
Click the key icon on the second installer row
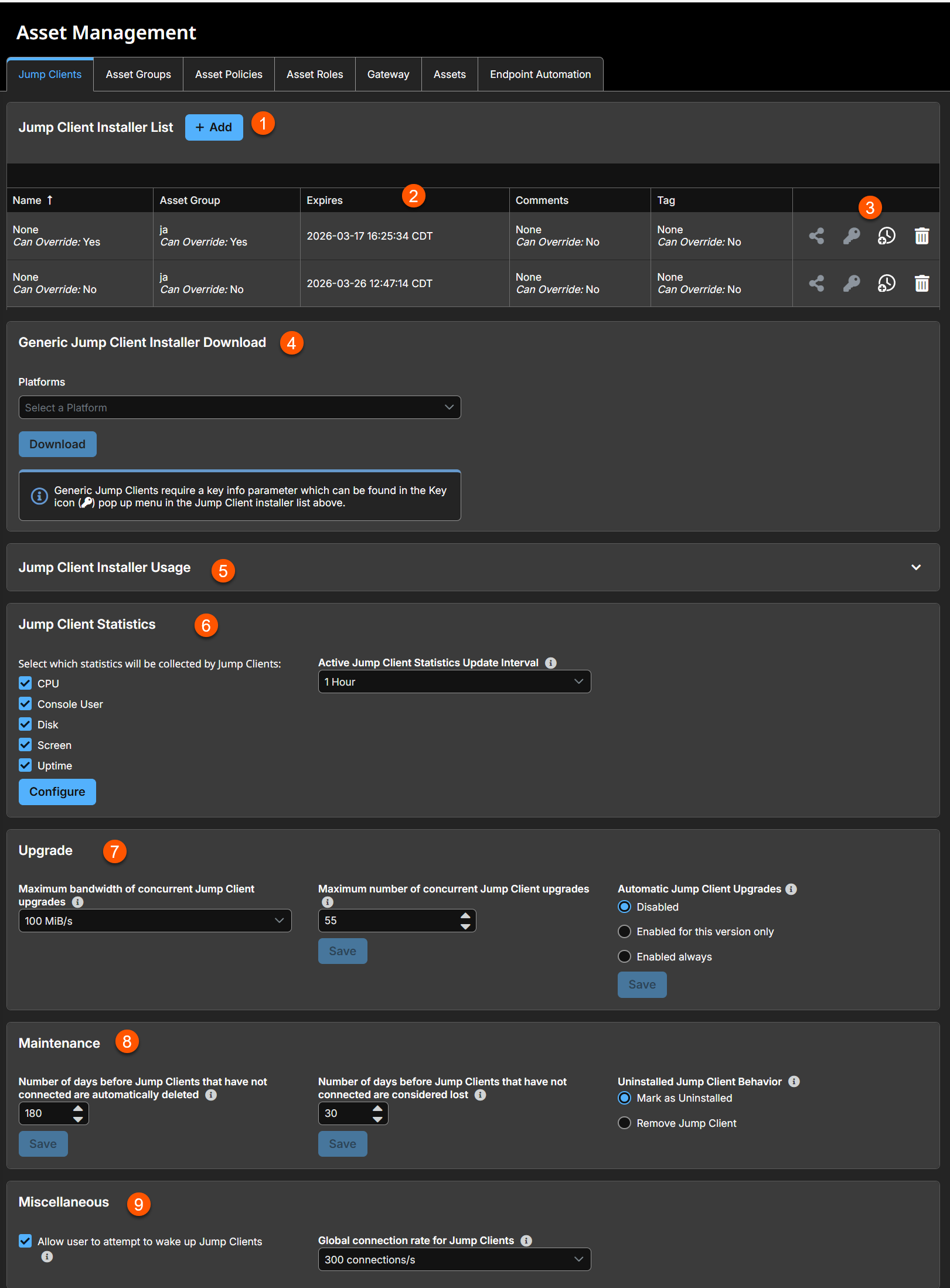pyautogui.click(x=852, y=283)
